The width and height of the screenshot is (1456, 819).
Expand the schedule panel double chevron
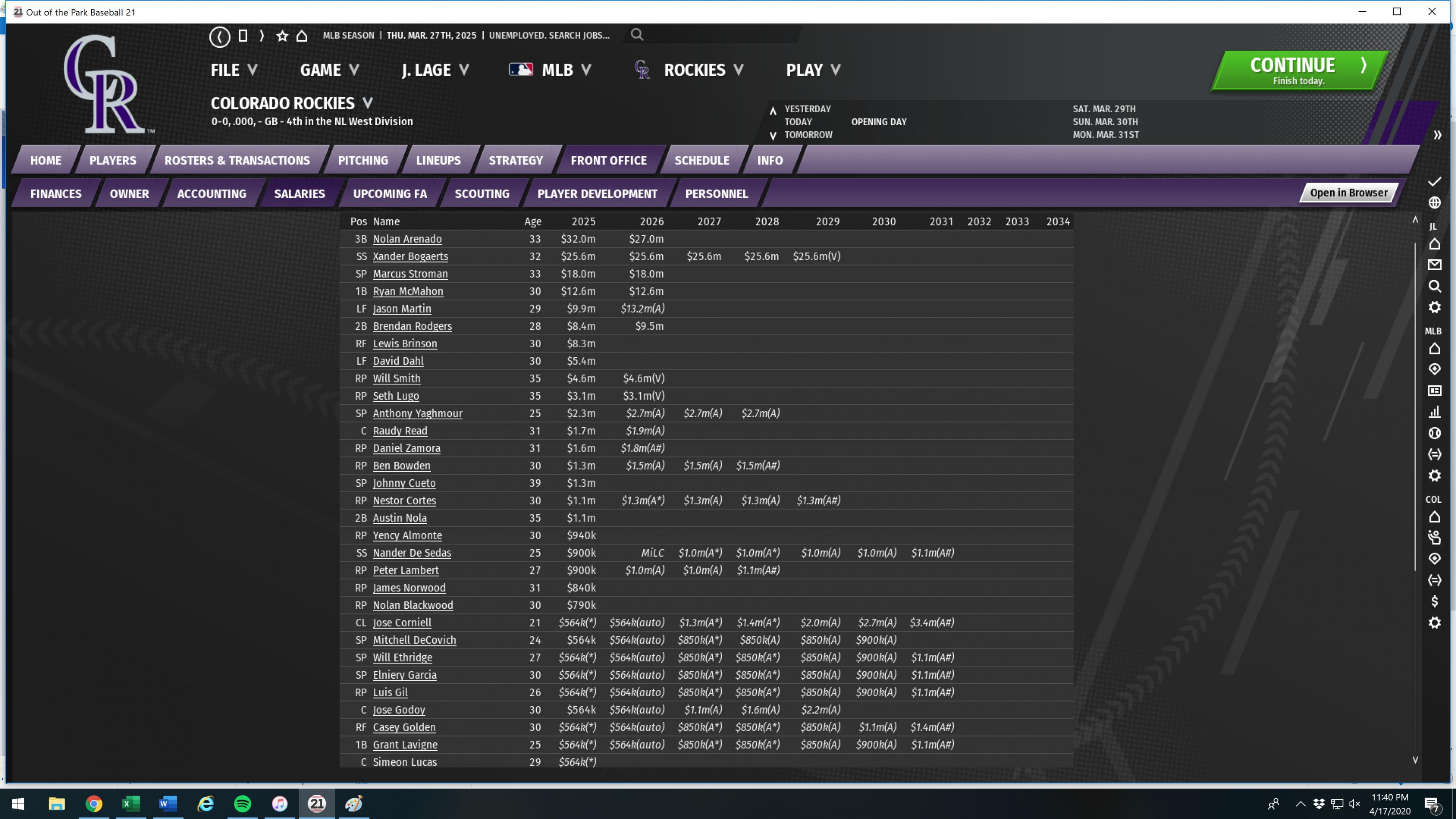coord(1437,135)
